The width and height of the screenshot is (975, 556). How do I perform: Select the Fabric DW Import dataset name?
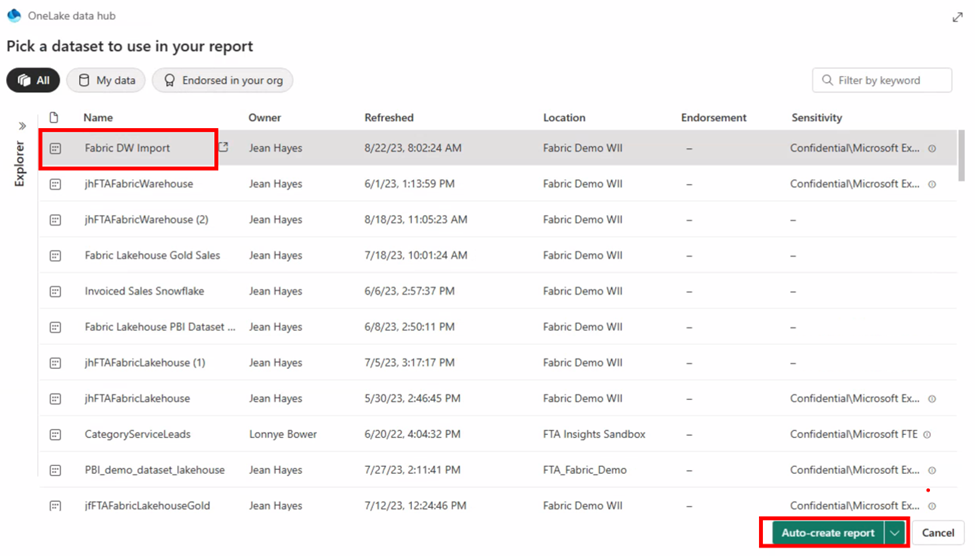(127, 148)
